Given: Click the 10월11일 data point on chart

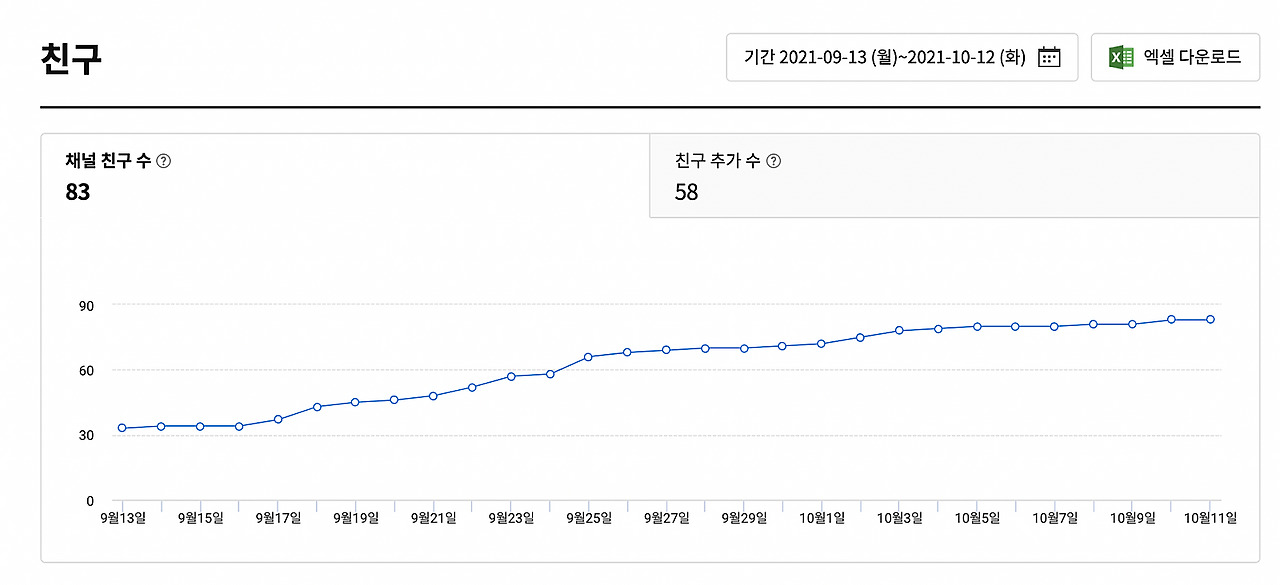Looking at the screenshot, I should click(x=1210, y=320).
